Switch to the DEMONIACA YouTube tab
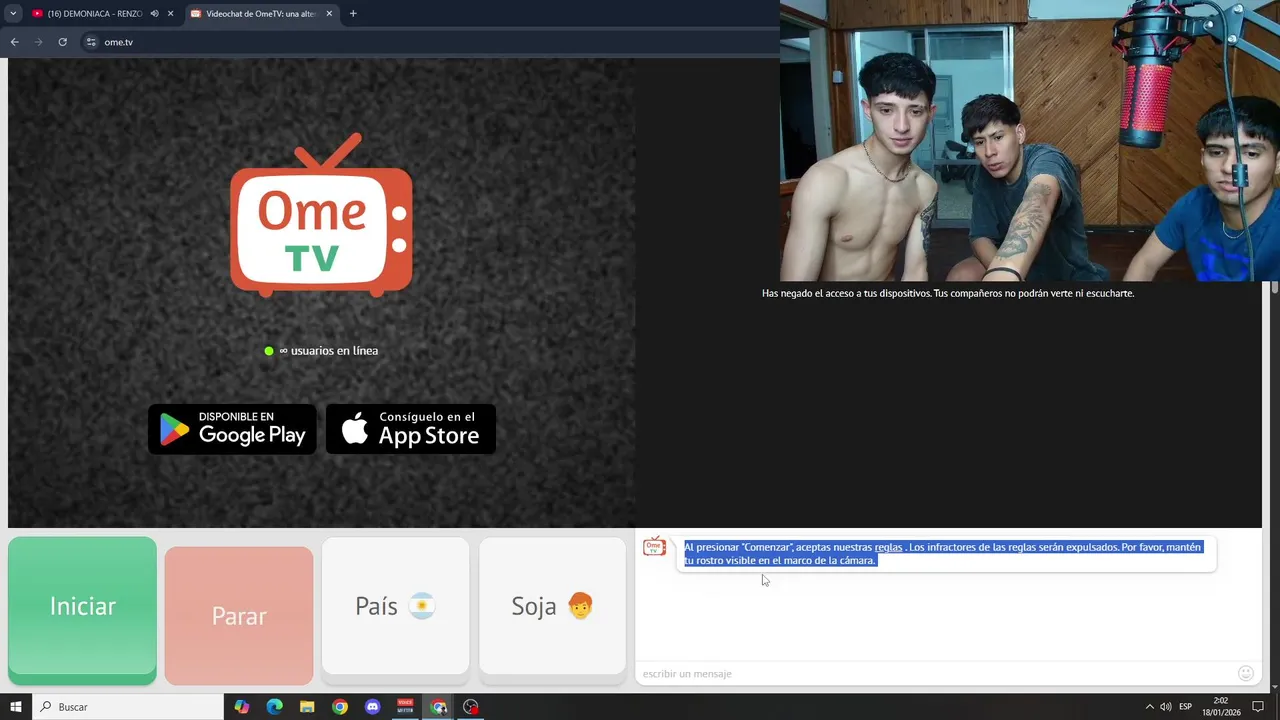The image size is (1280, 720). [93, 13]
